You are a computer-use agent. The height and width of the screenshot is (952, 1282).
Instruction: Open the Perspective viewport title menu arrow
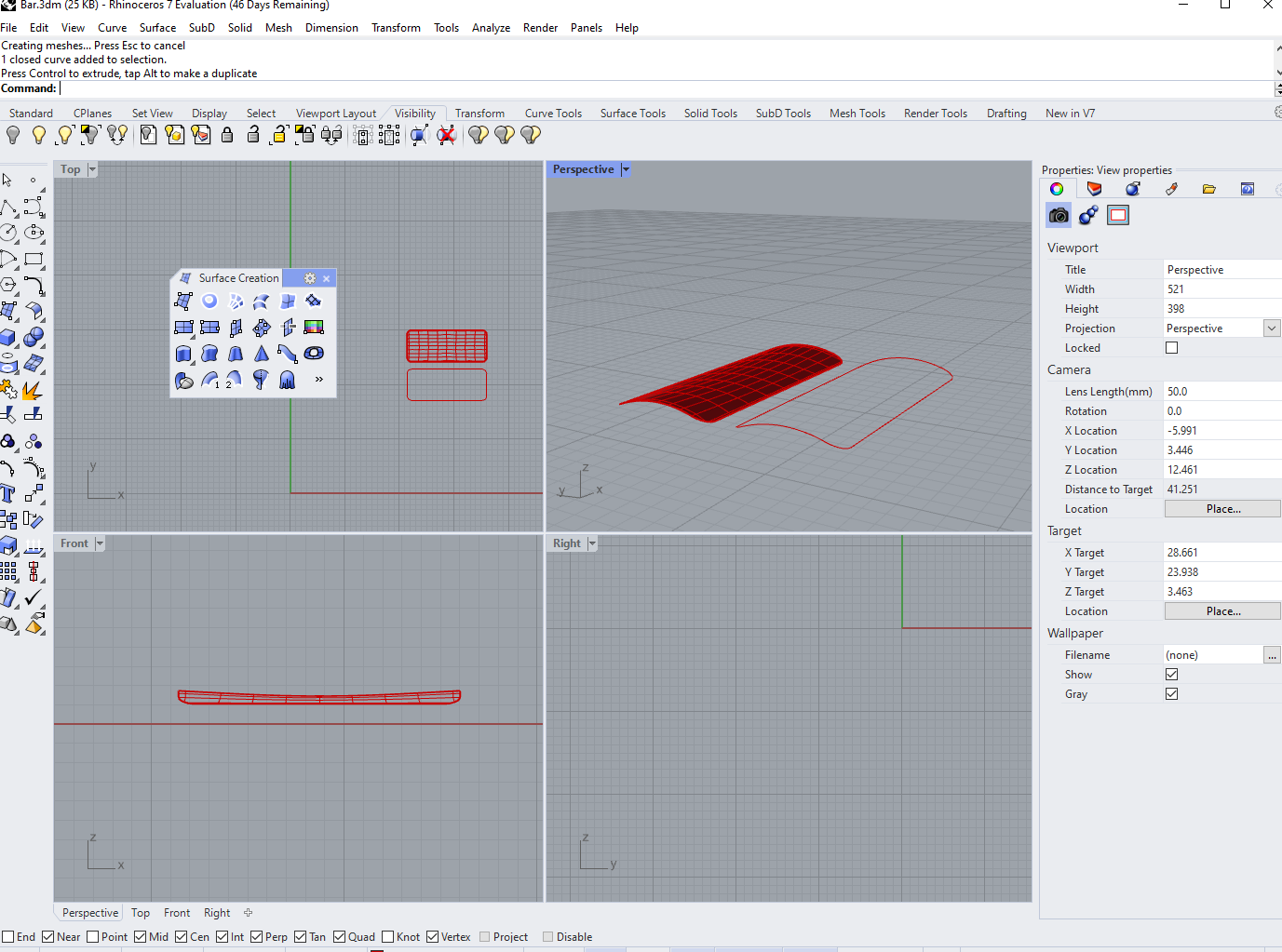(x=626, y=169)
